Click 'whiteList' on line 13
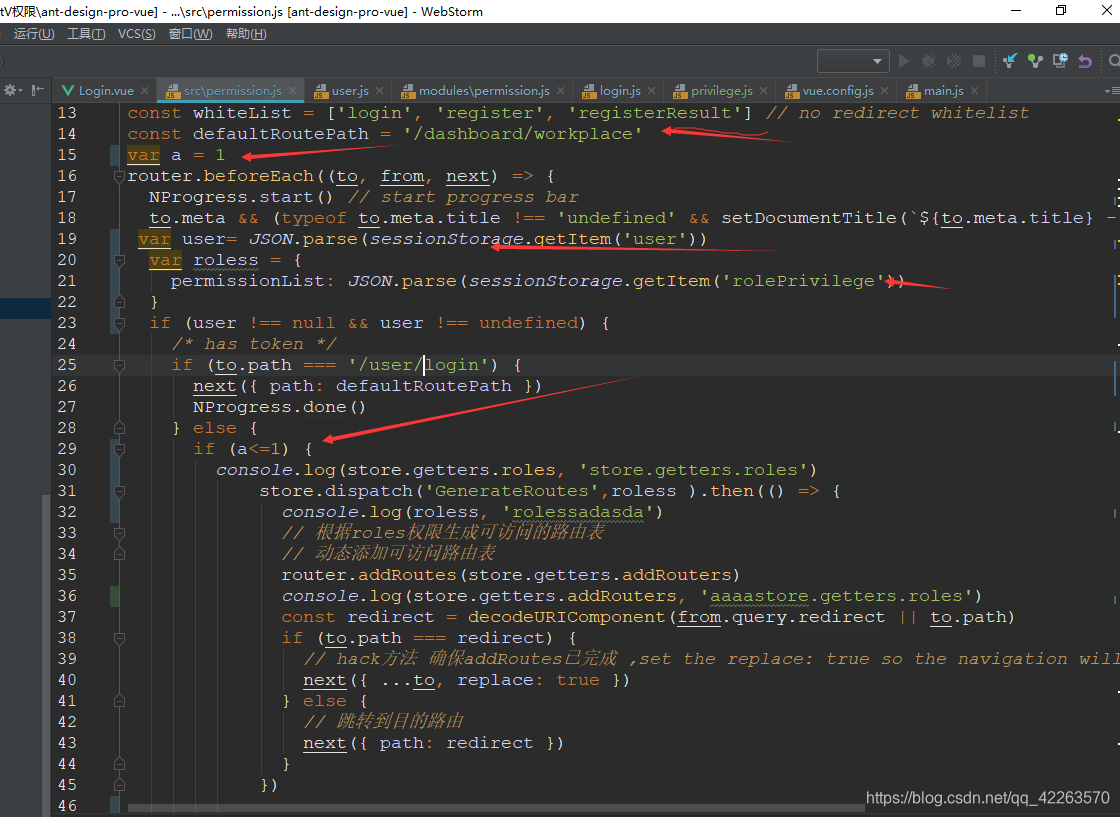 point(242,113)
